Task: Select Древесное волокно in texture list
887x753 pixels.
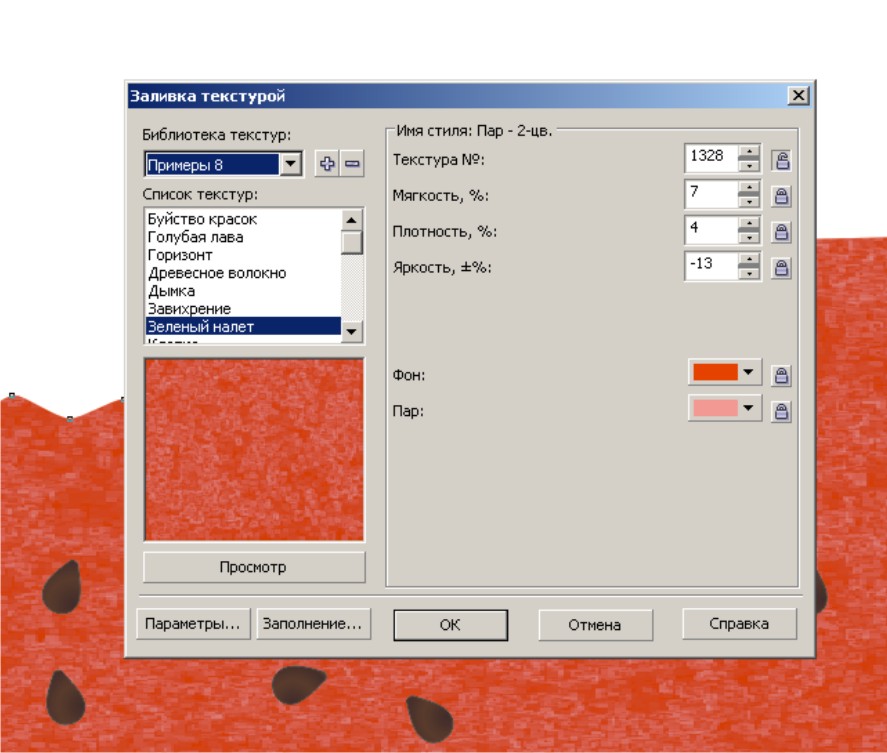Action: [217, 273]
